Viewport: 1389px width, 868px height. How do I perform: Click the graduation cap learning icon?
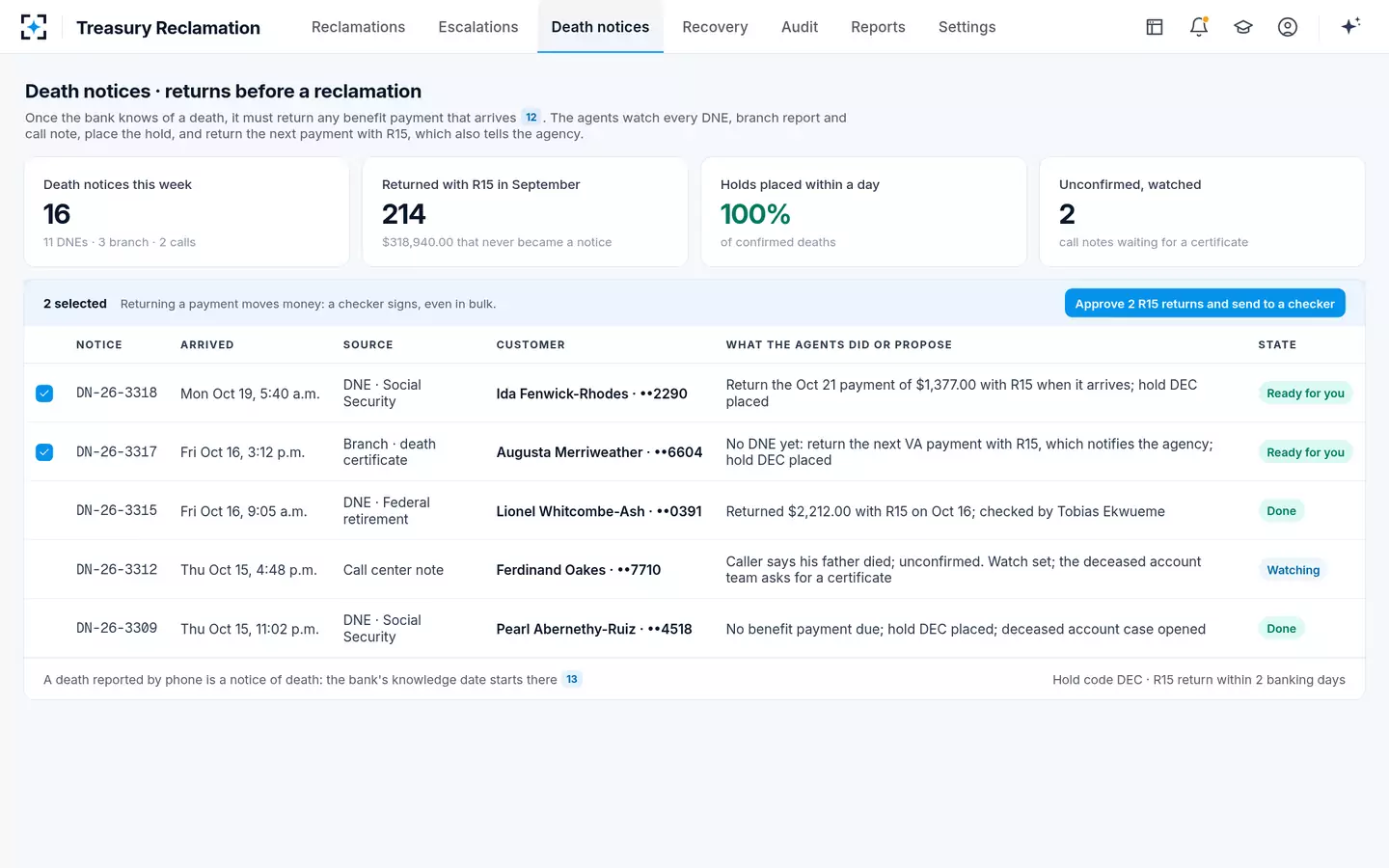point(1243,27)
